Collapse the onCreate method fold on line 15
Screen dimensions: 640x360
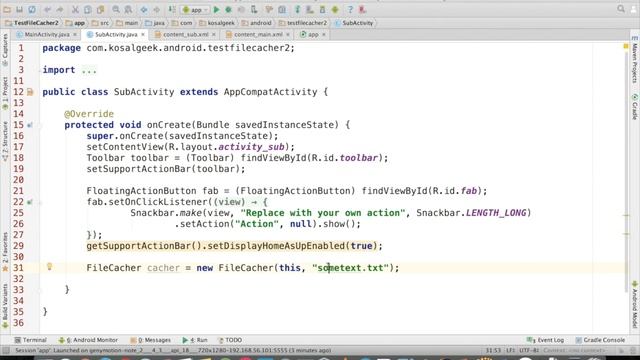[x=40, y=125]
